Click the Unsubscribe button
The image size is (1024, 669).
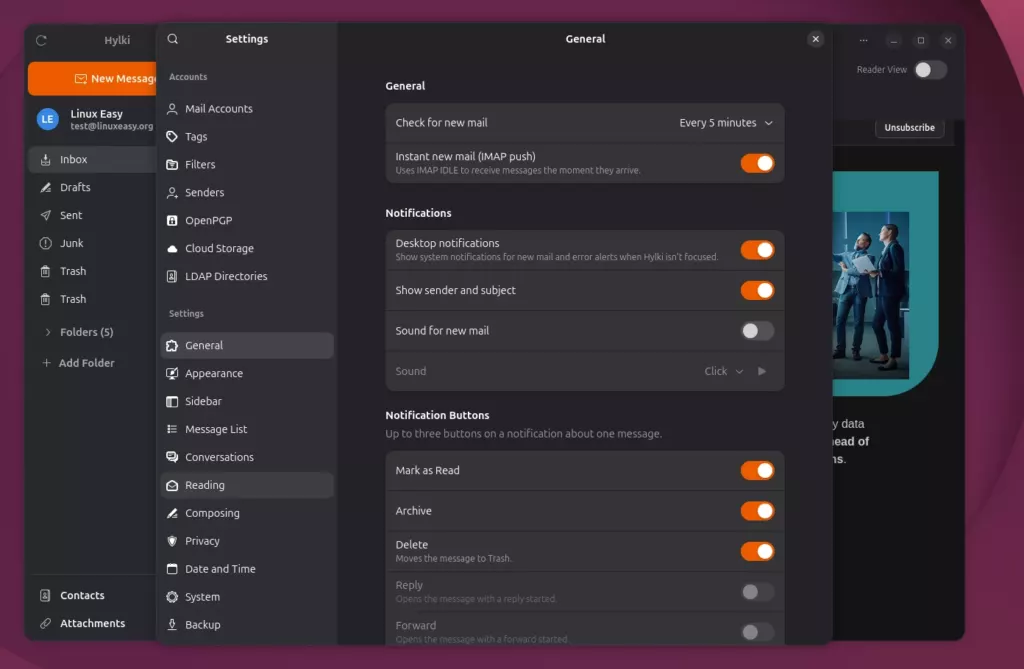point(909,127)
